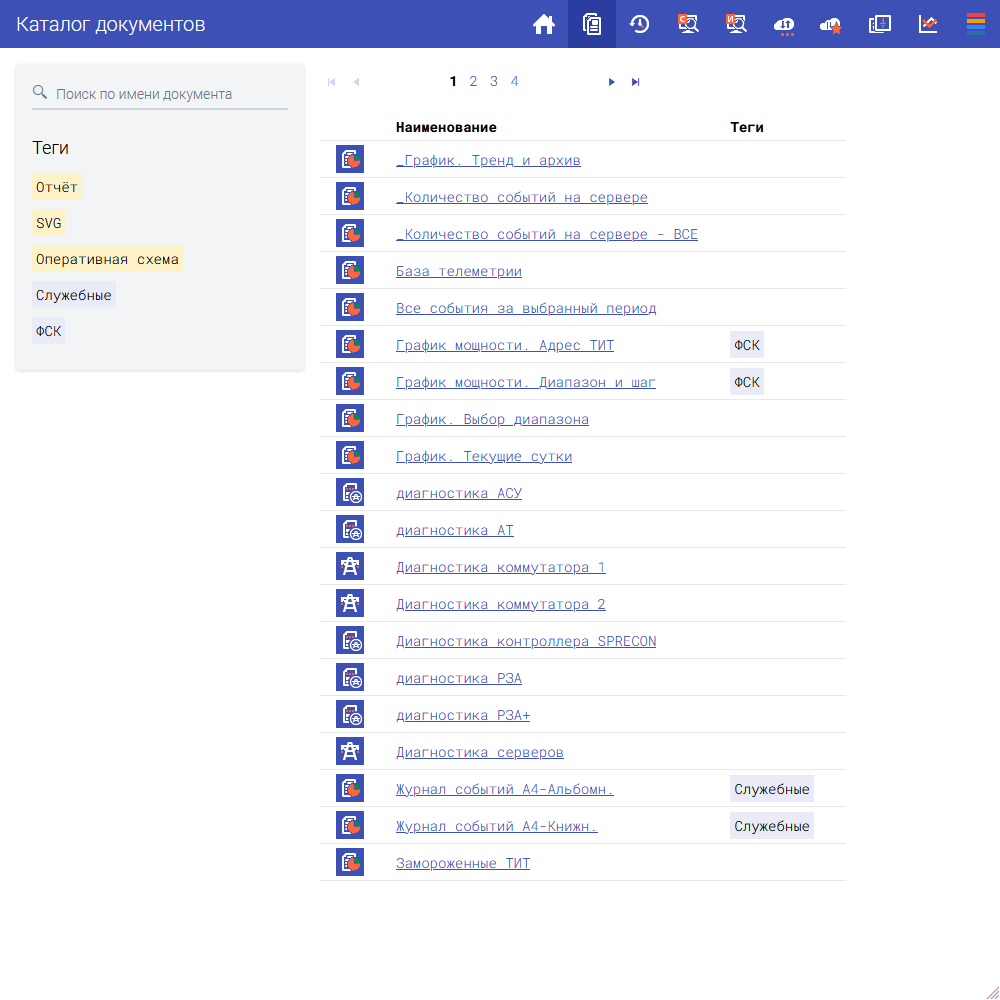
Task: Open Диагностика контроллера SPRECON link
Action: pos(526,641)
